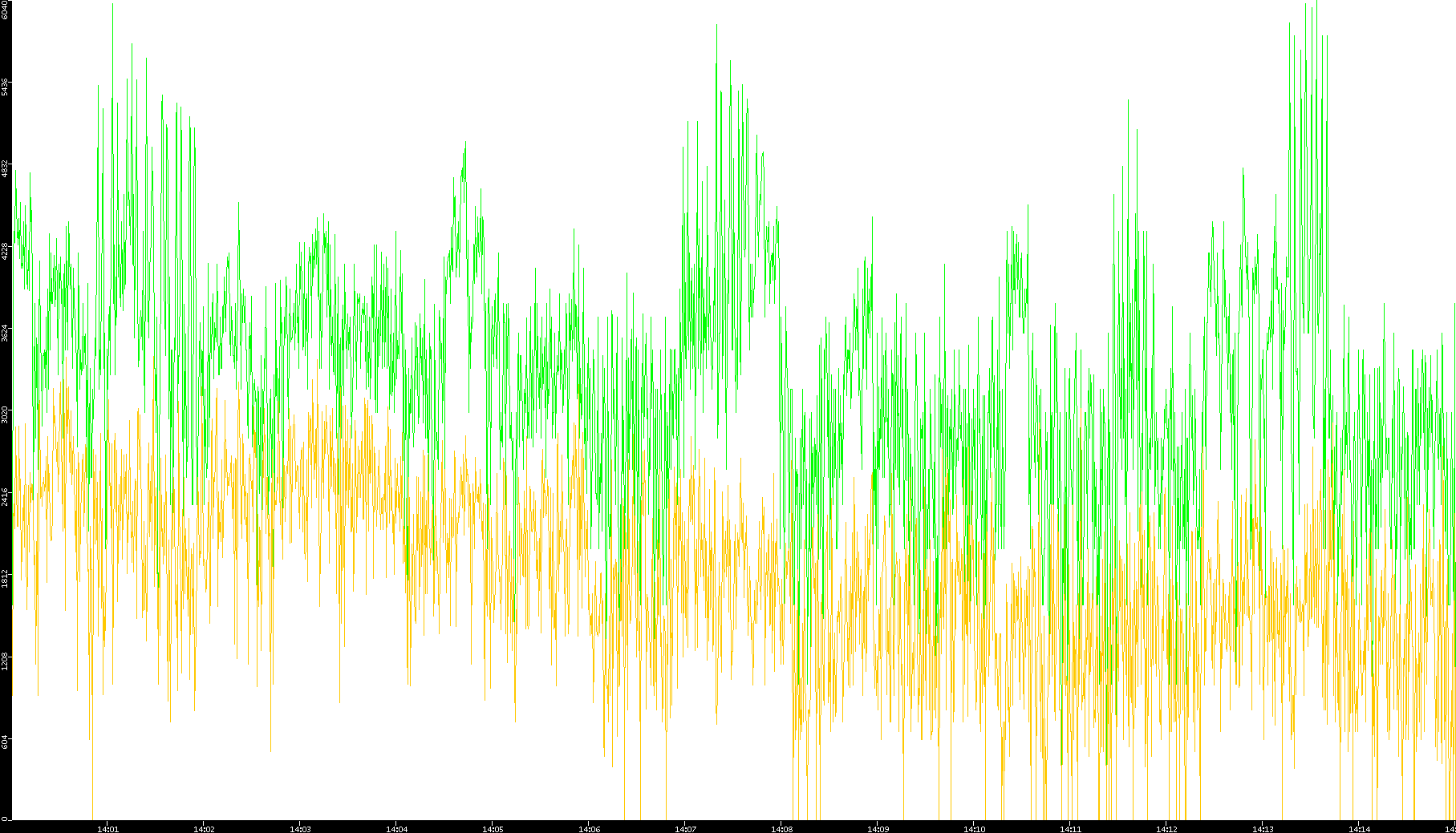Select the 1812 vertical scale label
The height and width of the screenshot is (833, 1456).
(x=5, y=578)
